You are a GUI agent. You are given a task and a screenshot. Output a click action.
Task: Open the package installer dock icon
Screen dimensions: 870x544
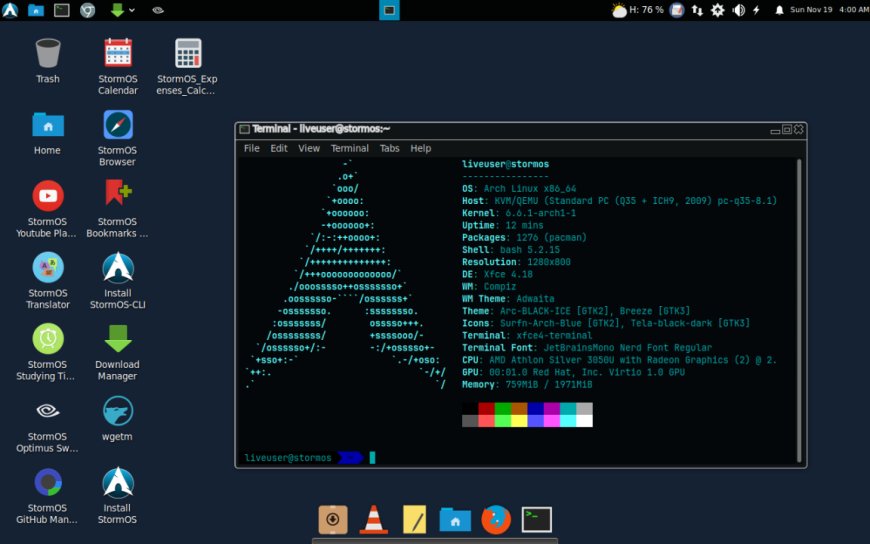point(333,520)
